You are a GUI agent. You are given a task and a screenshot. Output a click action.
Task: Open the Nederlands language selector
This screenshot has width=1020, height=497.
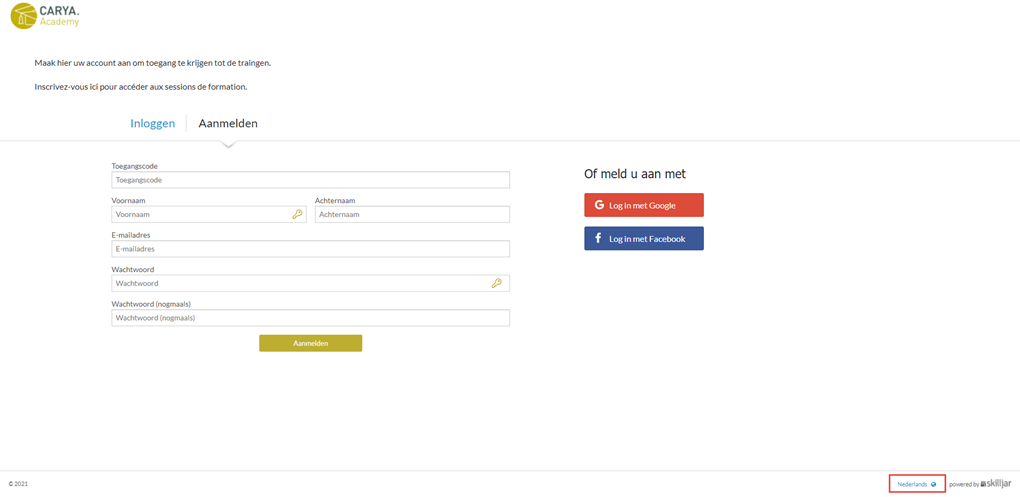click(917, 484)
